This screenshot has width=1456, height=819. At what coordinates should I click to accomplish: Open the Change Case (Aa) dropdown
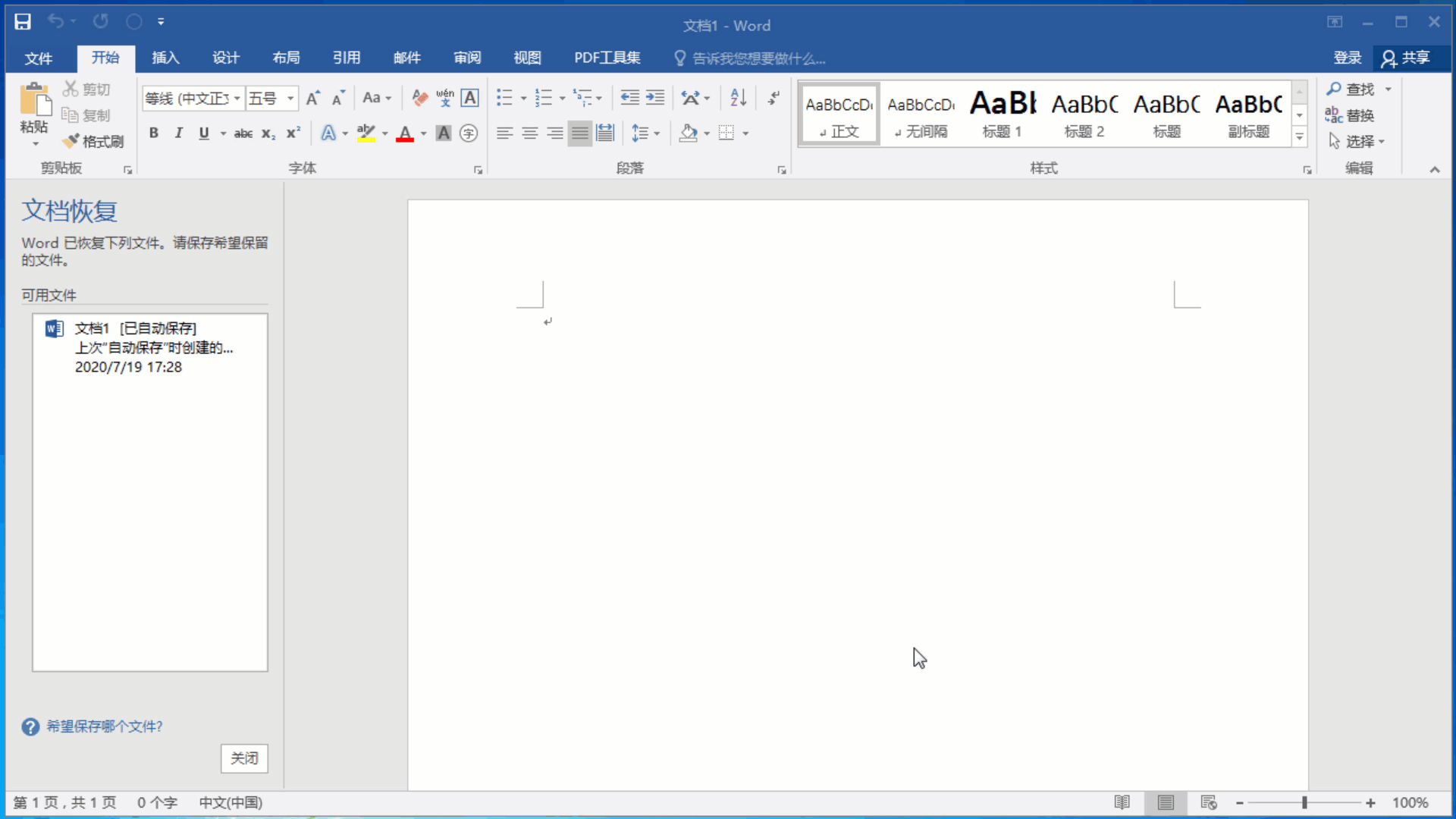(x=376, y=98)
